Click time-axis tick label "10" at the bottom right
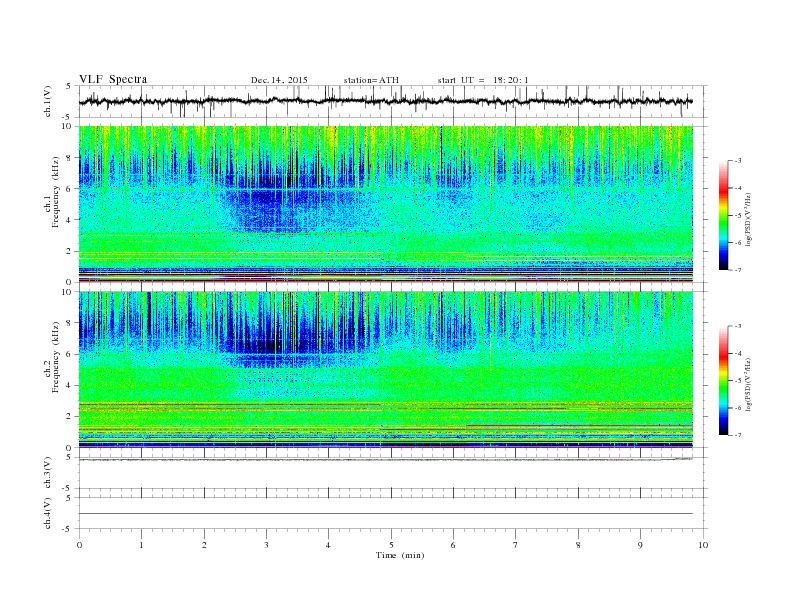This screenshot has width=792, height=612. [703, 545]
